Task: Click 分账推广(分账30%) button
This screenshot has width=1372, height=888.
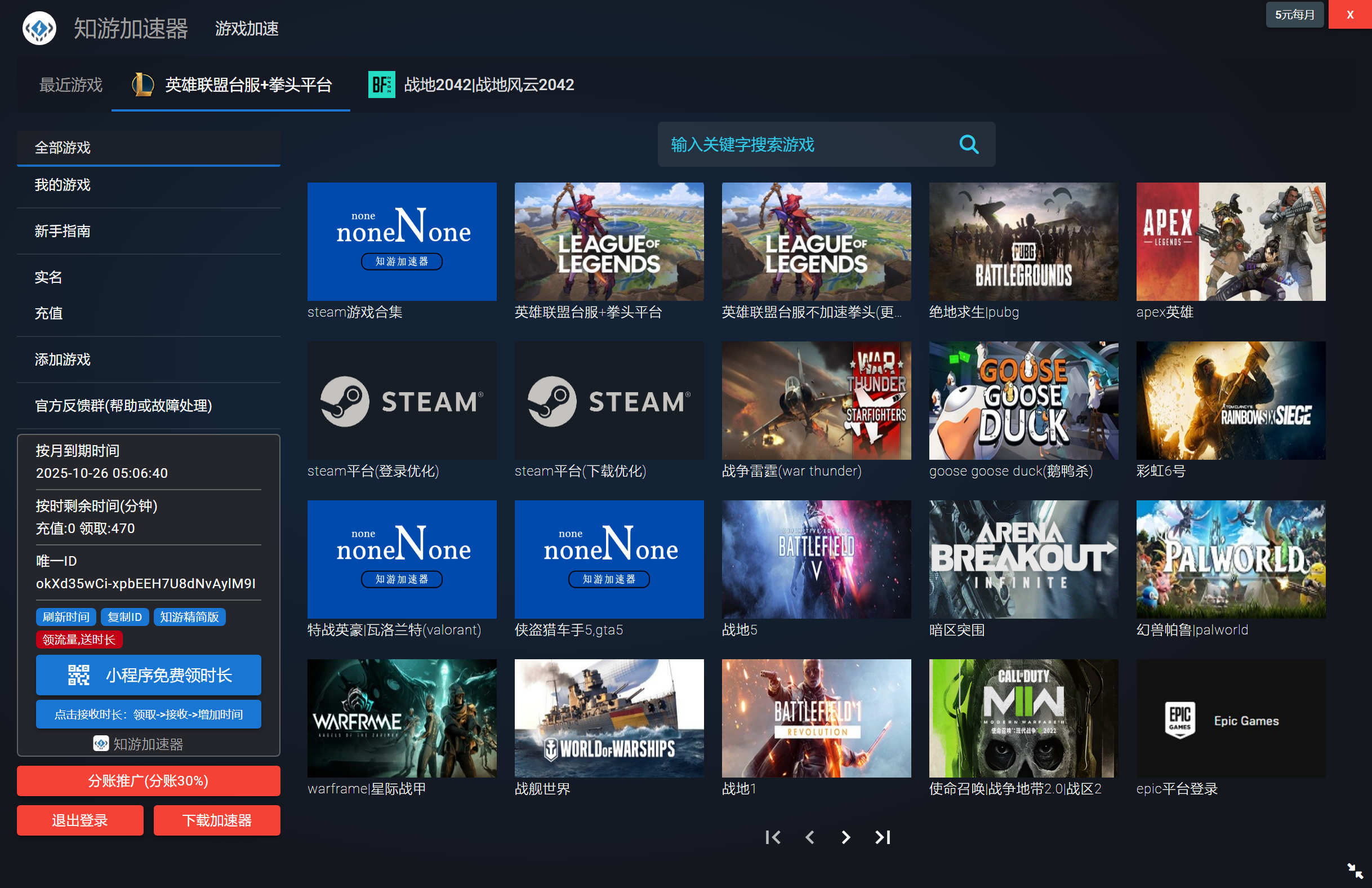Action: 148,781
